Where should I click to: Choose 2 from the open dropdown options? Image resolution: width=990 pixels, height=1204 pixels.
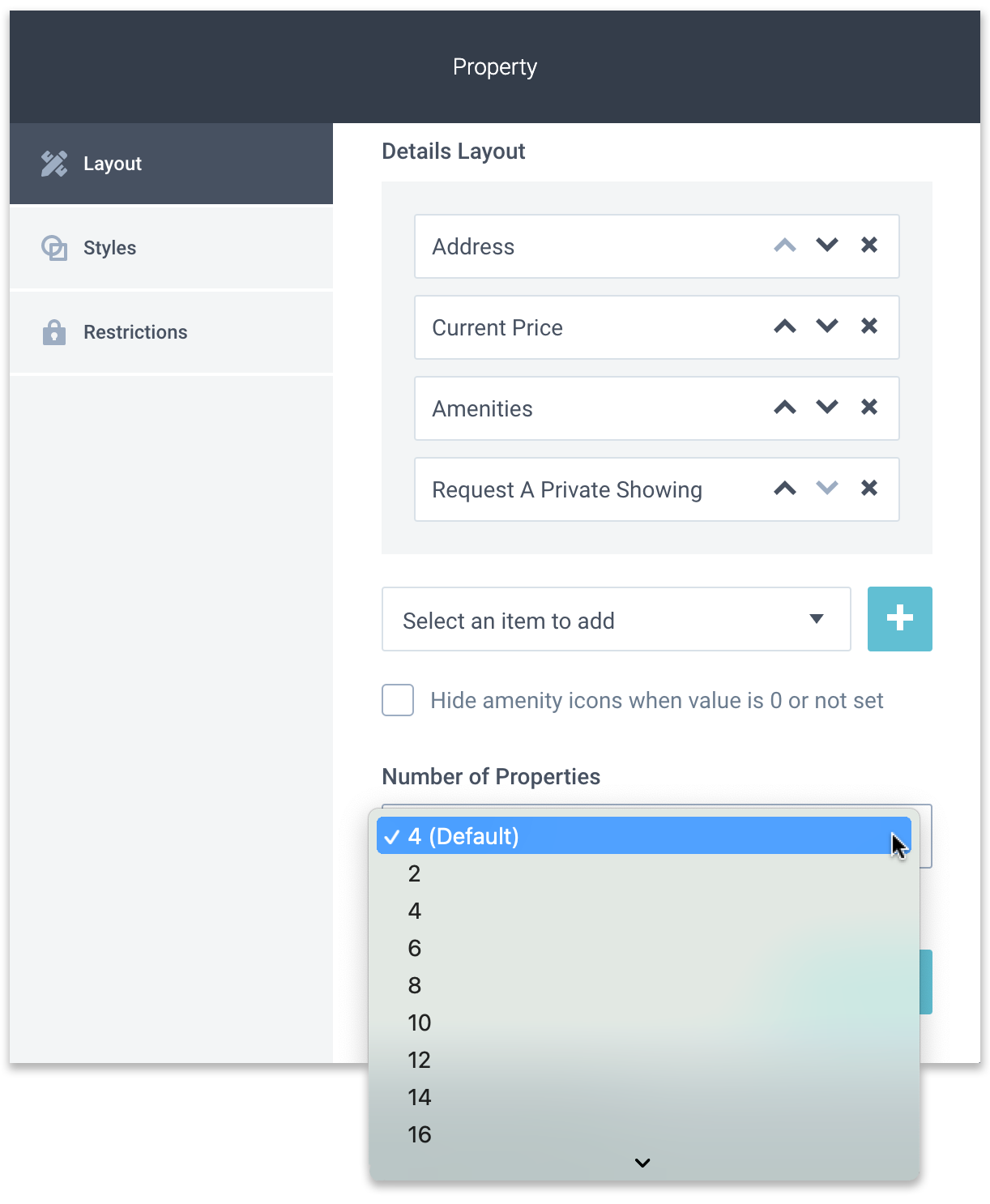tap(414, 873)
